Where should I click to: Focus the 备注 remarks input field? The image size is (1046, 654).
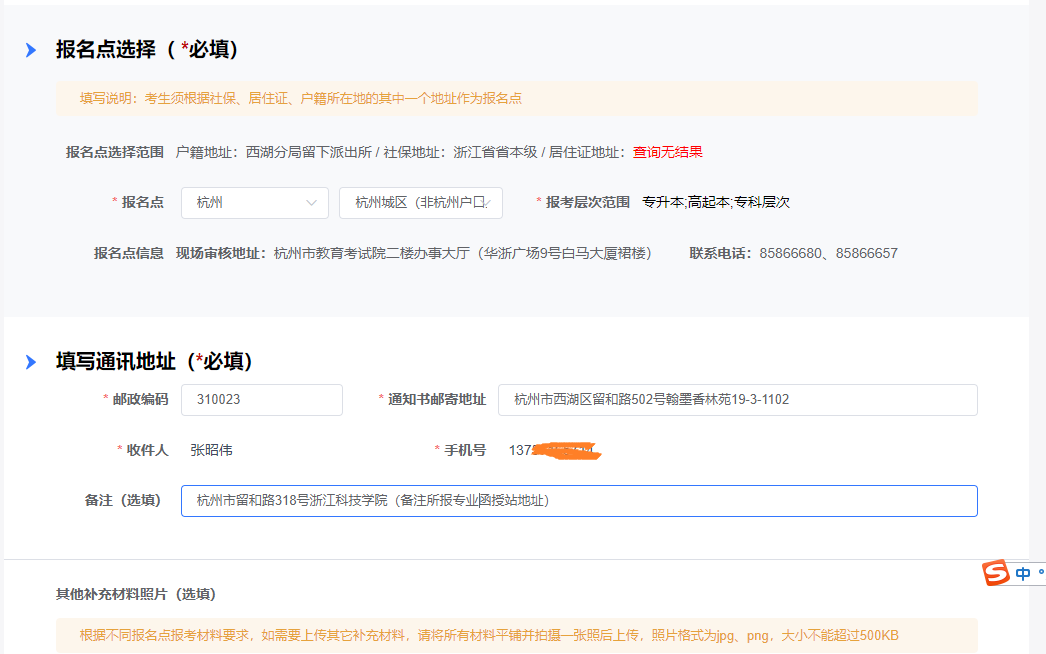pyautogui.click(x=578, y=501)
